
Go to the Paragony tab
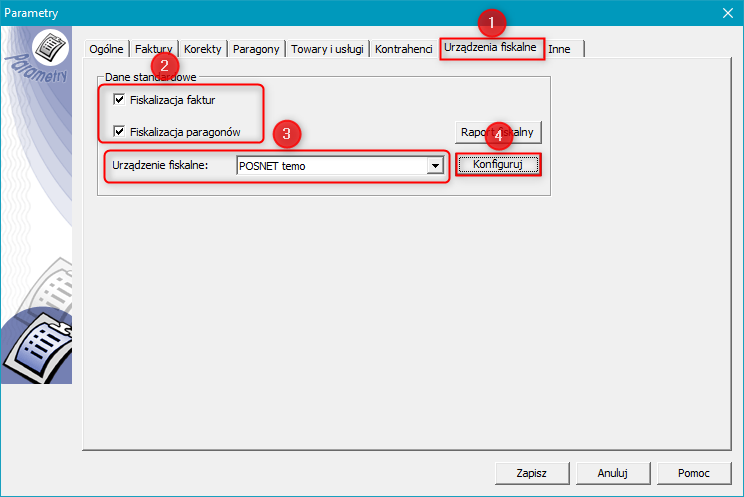(x=256, y=49)
